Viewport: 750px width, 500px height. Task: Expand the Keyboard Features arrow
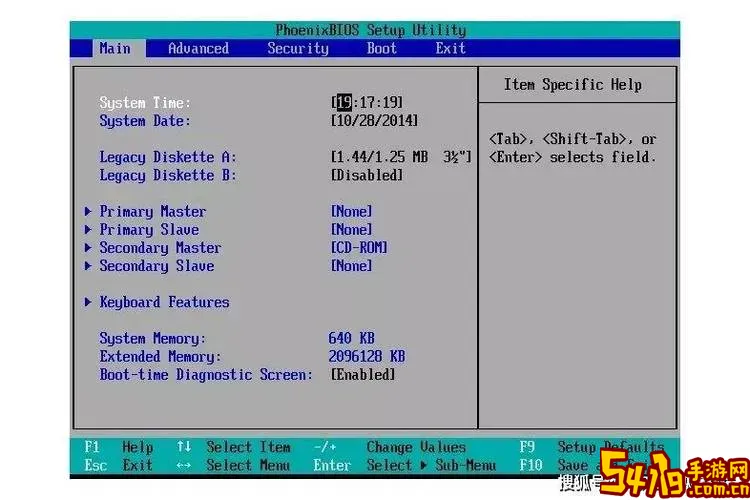pyautogui.click(x=88, y=302)
